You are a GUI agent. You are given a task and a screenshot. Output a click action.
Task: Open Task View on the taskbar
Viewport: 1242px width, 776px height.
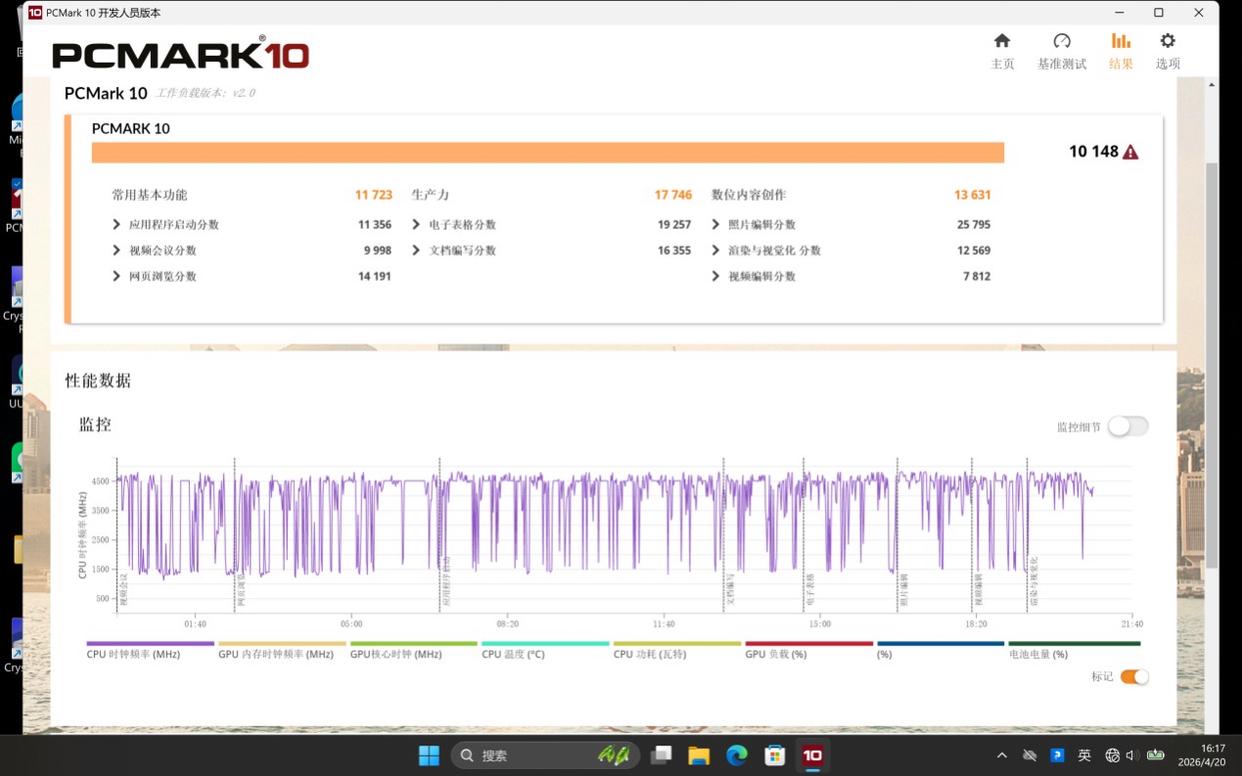tap(661, 755)
